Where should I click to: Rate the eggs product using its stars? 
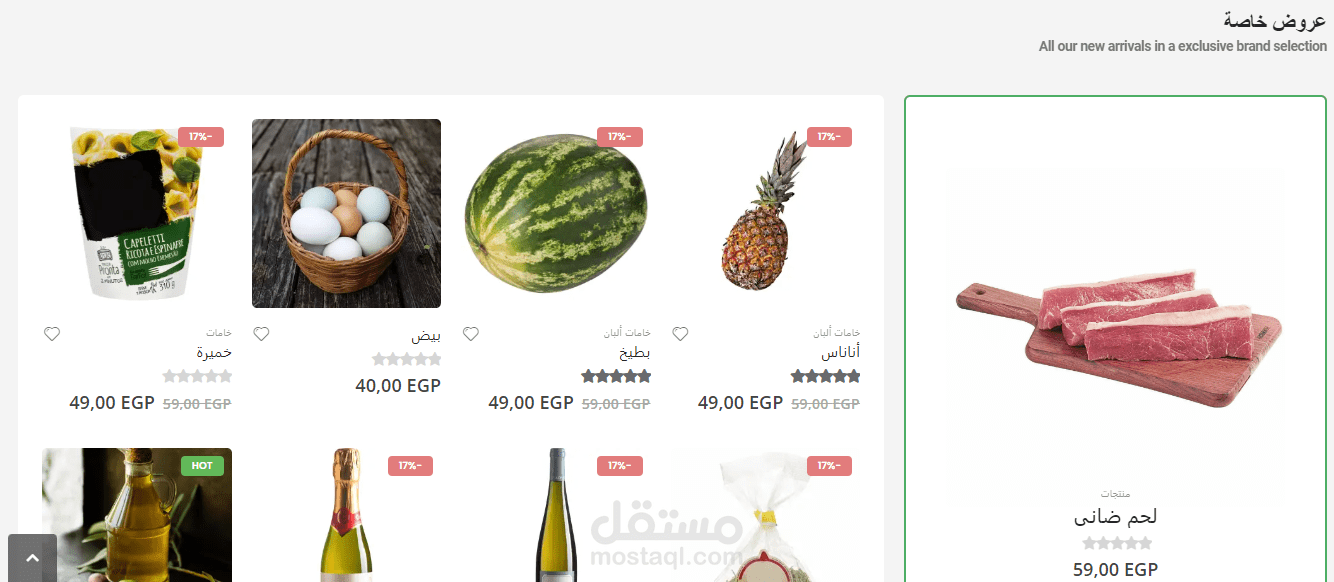(x=407, y=360)
